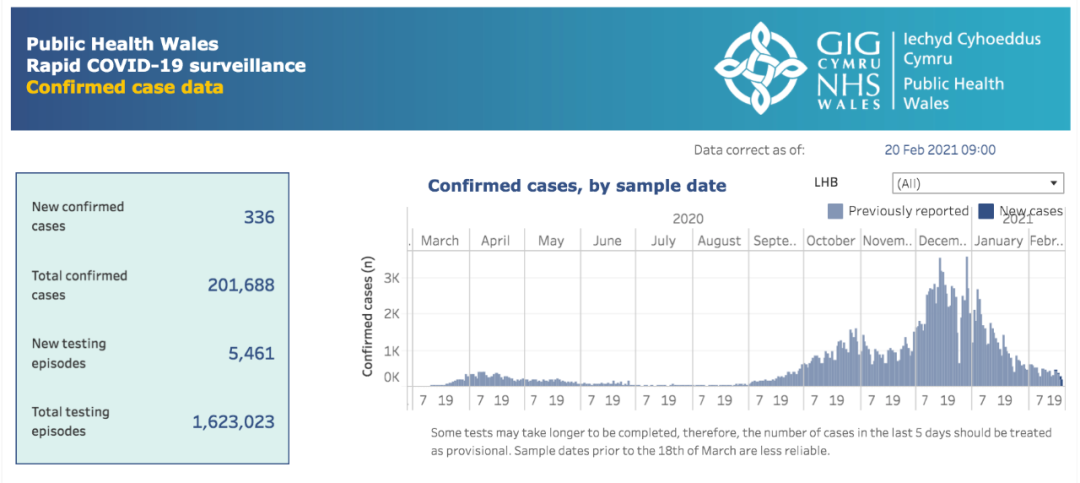Click the Total confirmed cases figure 201,688
Viewport: 1080px width, 483px height.
click(x=241, y=285)
